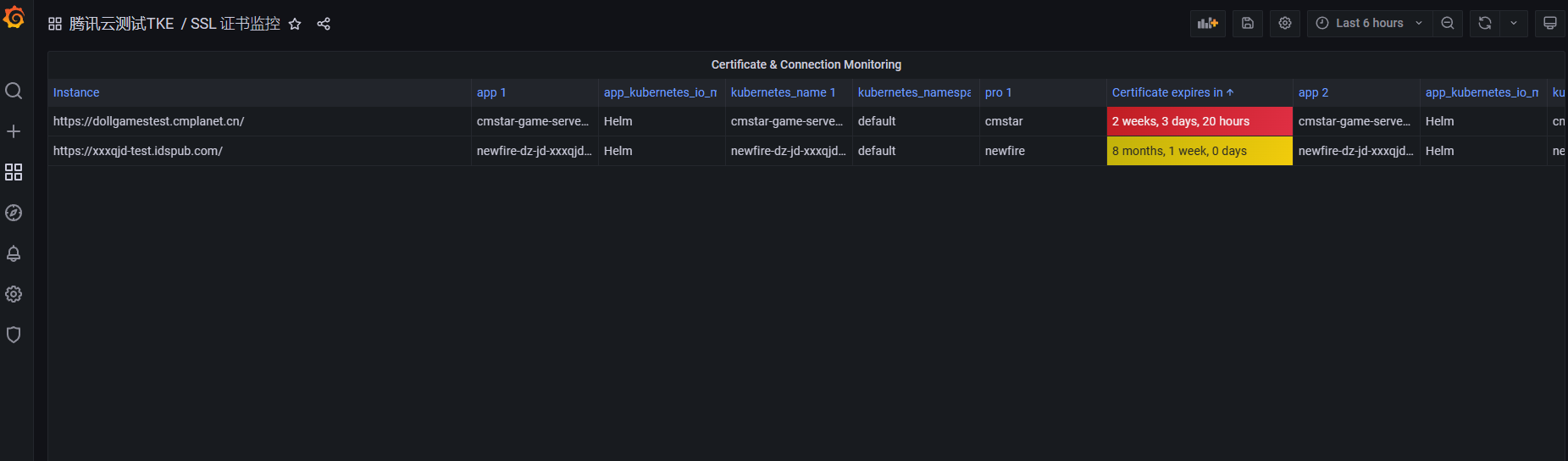Sort by pro 1 column
Viewport: 1568px width, 461px height.
pyautogui.click(x=998, y=92)
